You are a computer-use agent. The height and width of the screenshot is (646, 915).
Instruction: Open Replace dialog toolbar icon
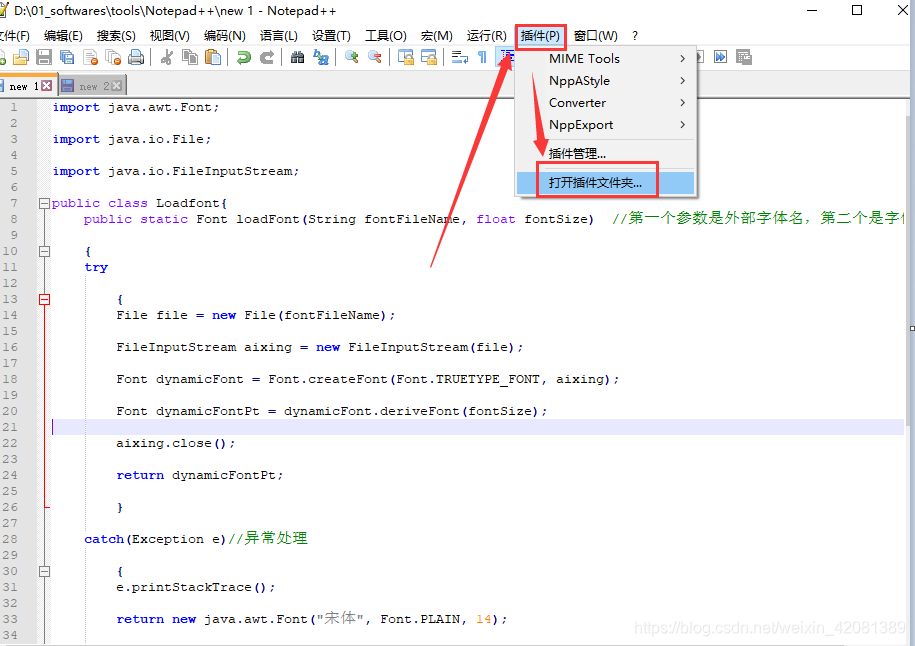pyautogui.click(x=321, y=57)
